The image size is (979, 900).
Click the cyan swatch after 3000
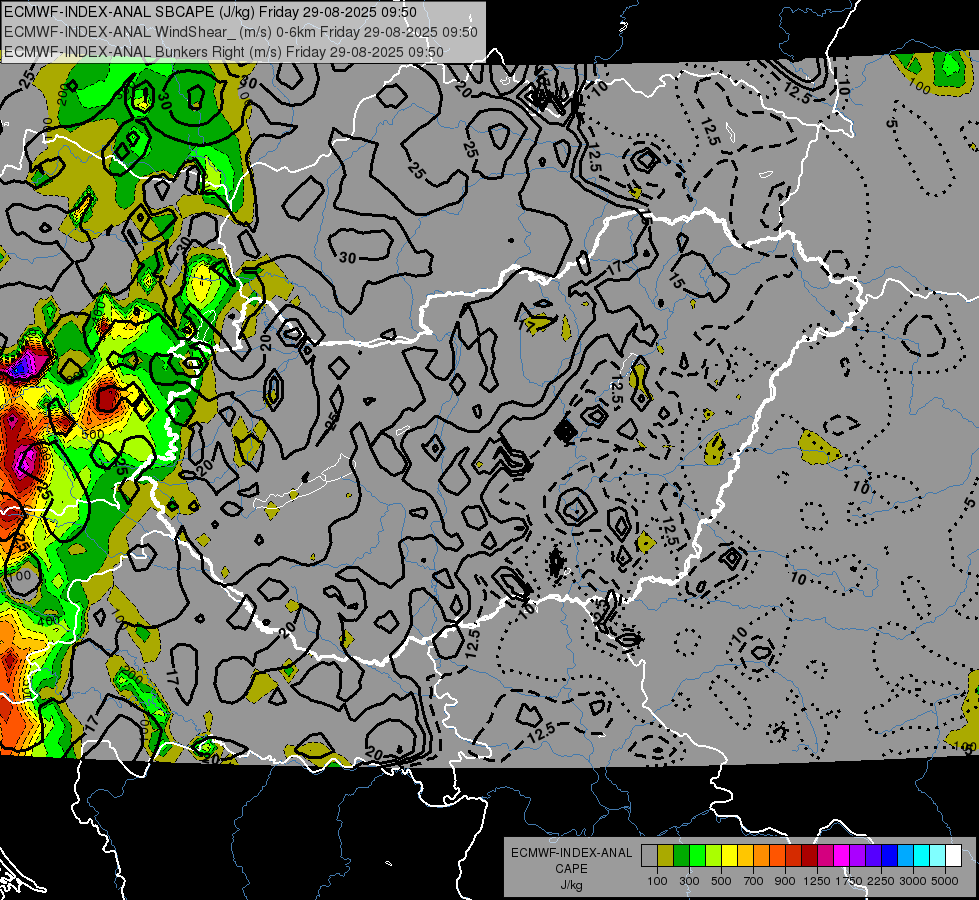click(x=922, y=856)
